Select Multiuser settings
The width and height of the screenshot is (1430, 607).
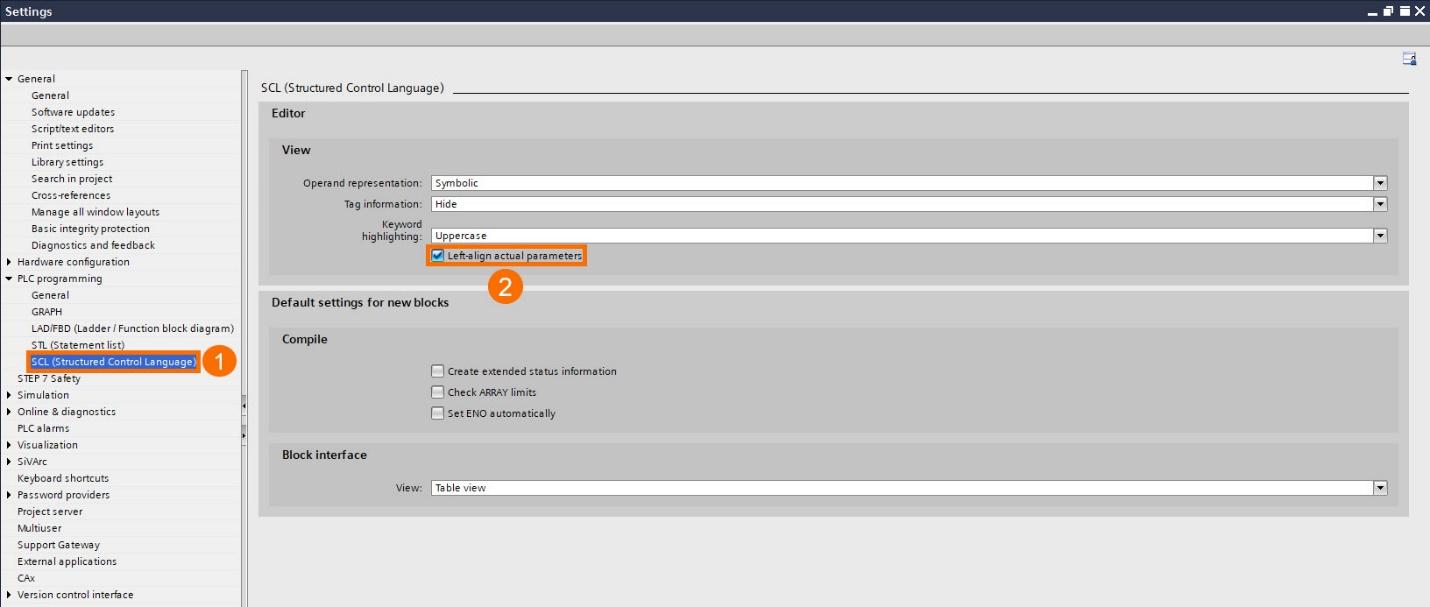click(x=39, y=528)
